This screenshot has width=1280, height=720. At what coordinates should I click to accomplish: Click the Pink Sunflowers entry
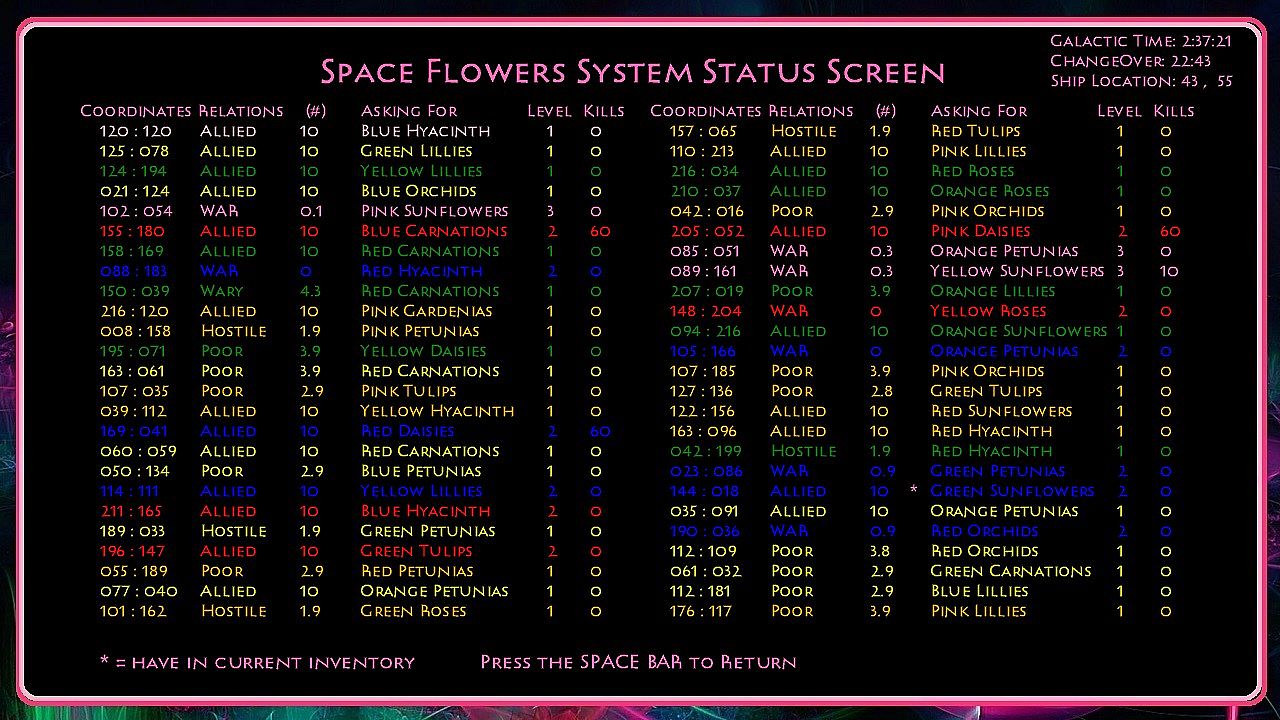click(434, 211)
